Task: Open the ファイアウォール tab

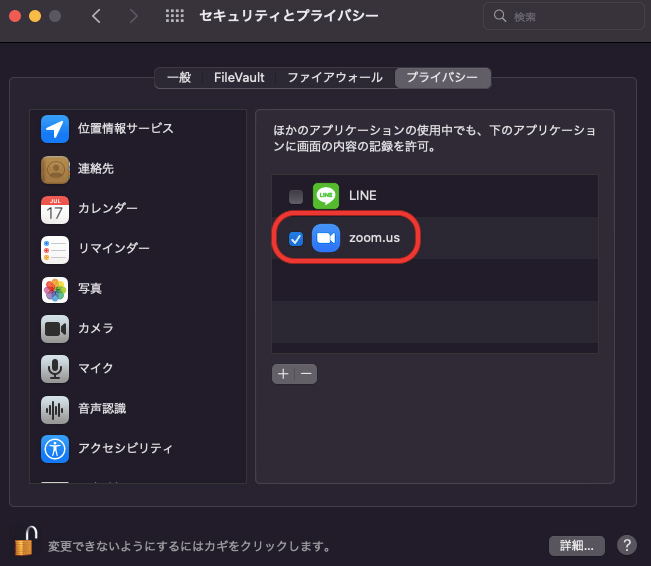Action: 334,77
